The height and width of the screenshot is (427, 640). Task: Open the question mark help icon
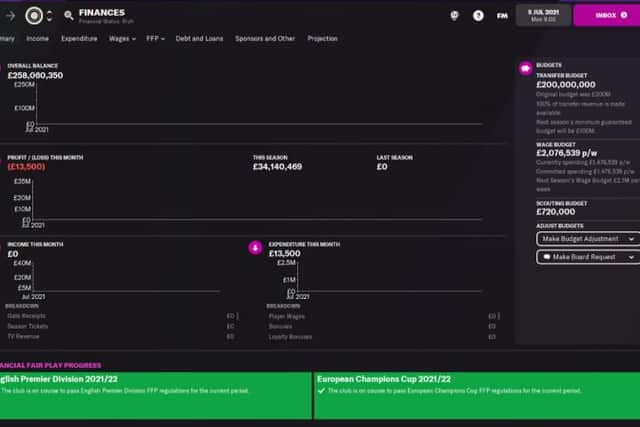pyautogui.click(x=478, y=16)
